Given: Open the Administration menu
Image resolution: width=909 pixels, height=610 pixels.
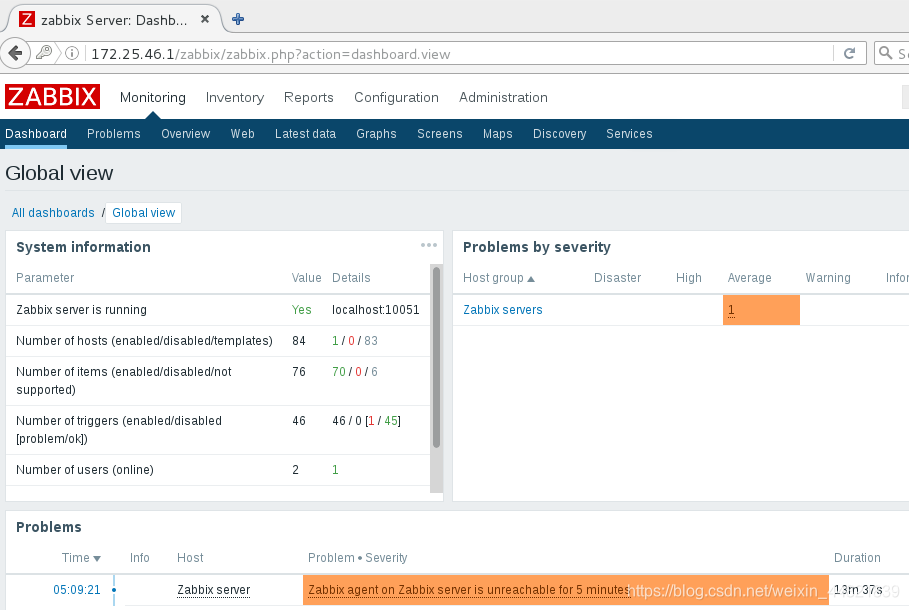Looking at the screenshot, I should [503, 97].
